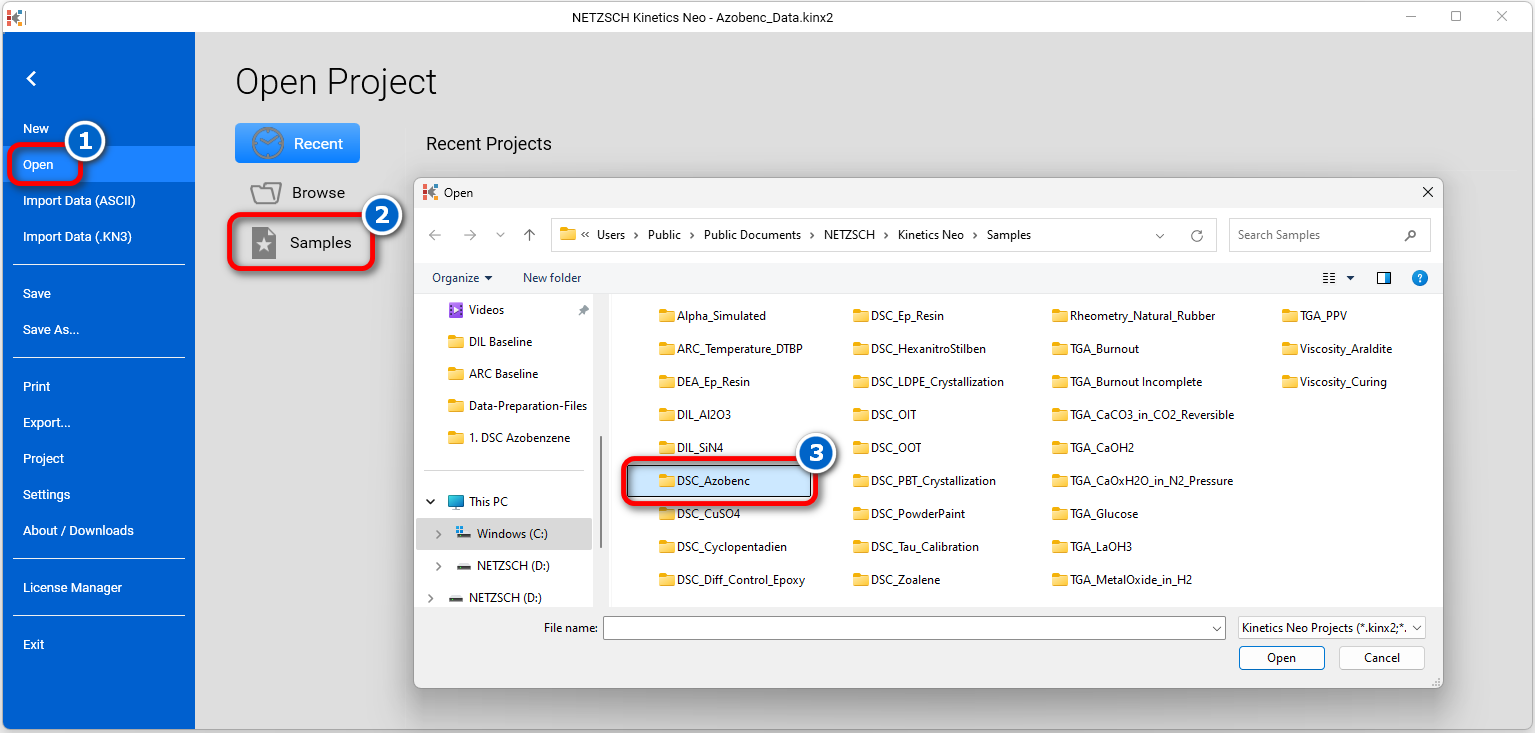Click the Up one level arrow
Viewport: 1535px width, 733px height.
pyautogui.click(x=529, y=235)
